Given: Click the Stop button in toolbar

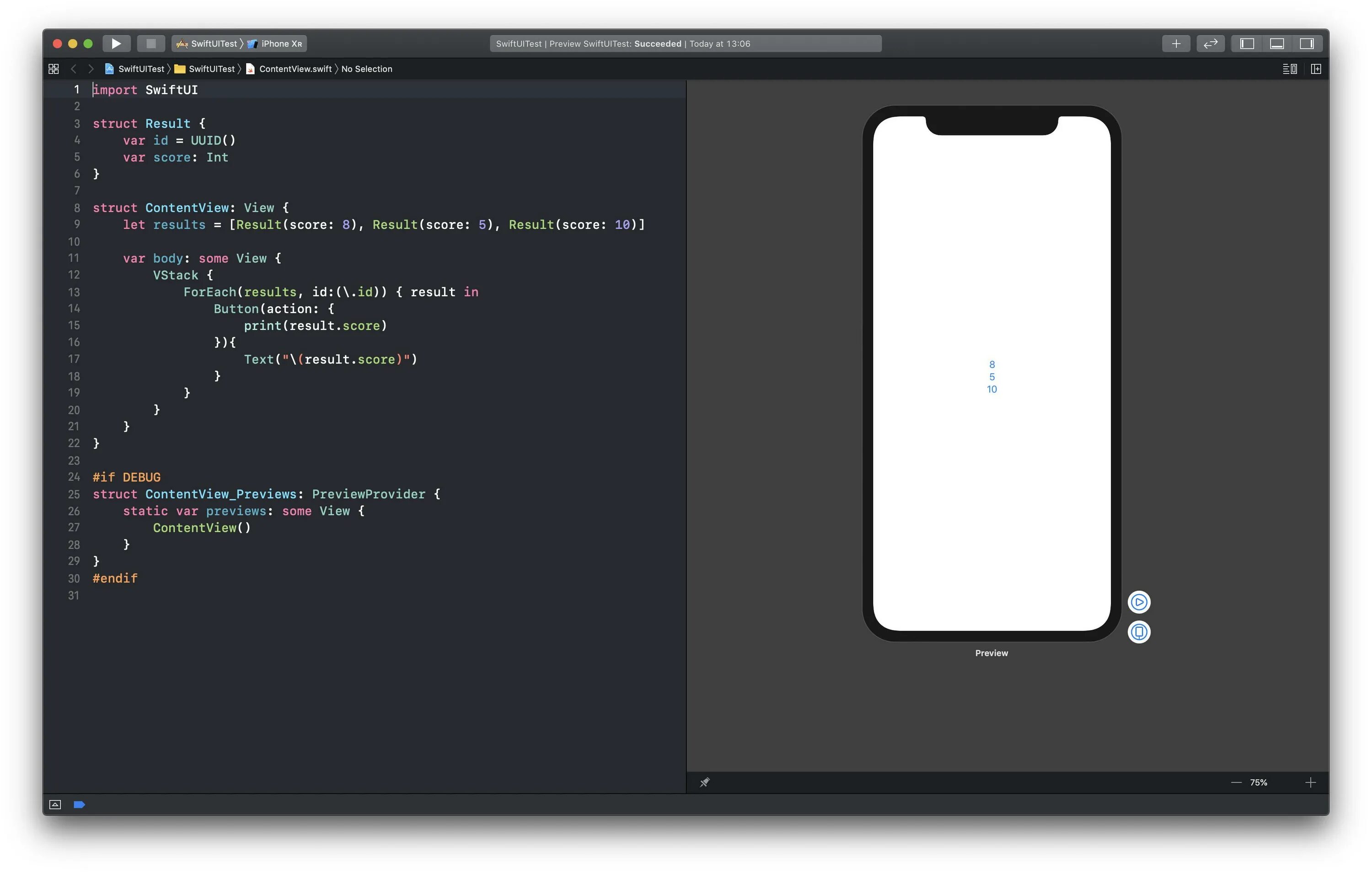Looking at the screenshot, I should point(151,43).
